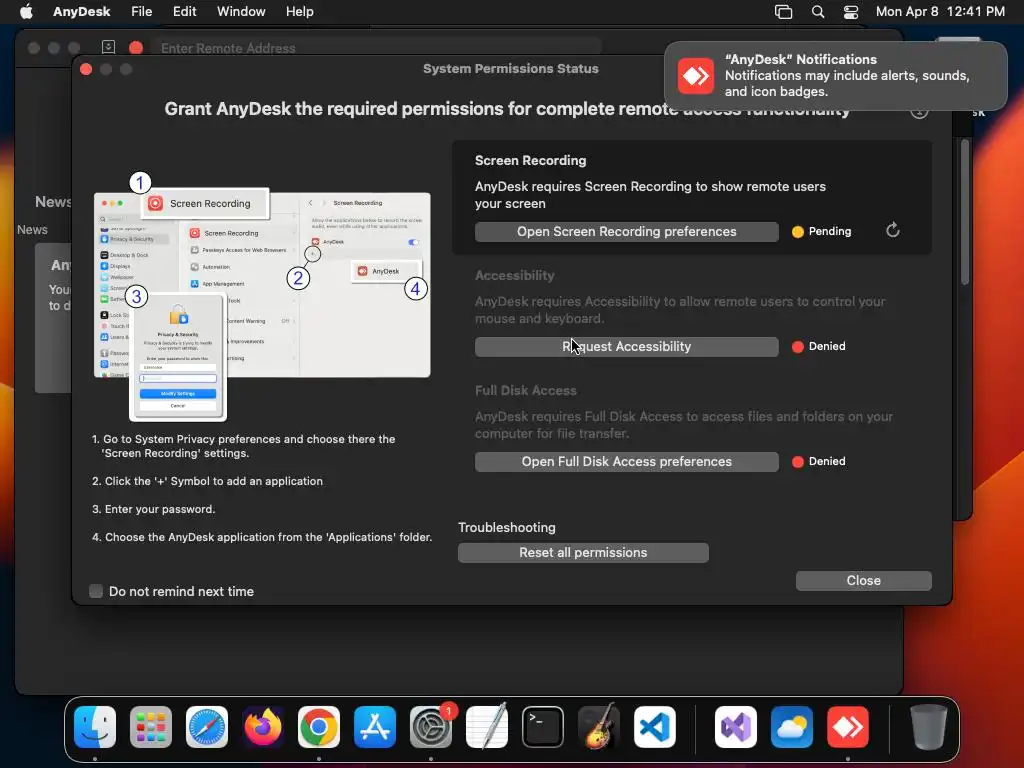The width and height of the screenshot is (1024, 768).
Task: Open the Edit menu
Action: coord(184,12)
